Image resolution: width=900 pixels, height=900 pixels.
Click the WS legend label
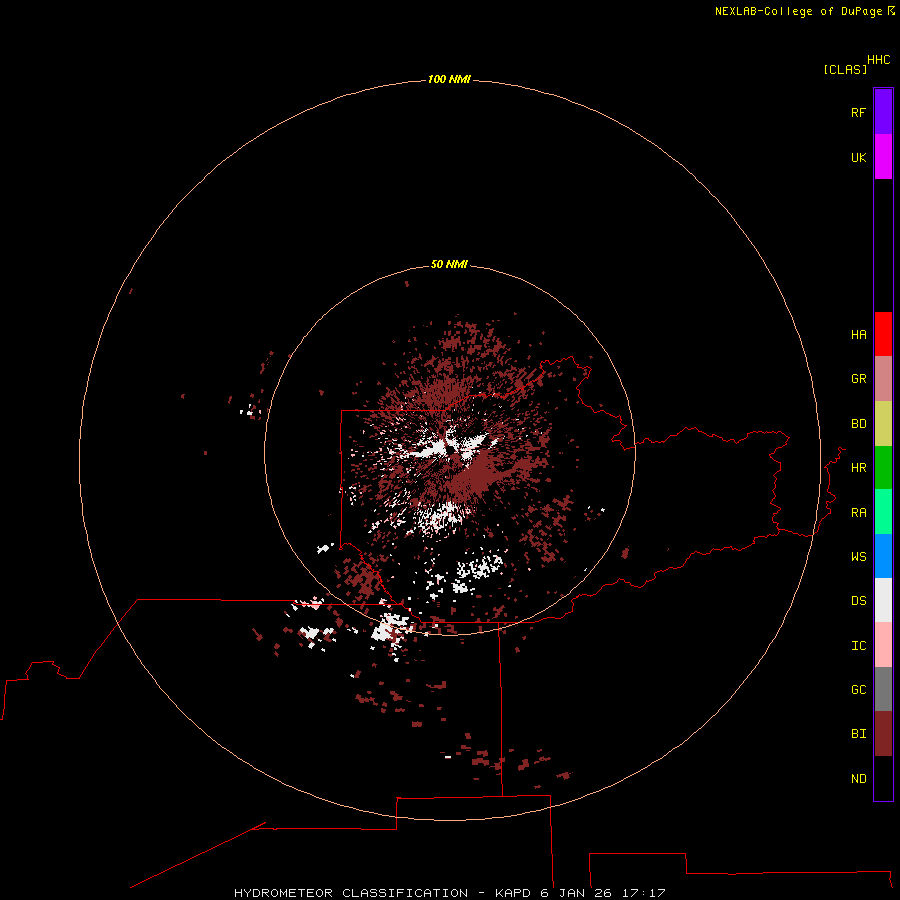coord(858,557)
